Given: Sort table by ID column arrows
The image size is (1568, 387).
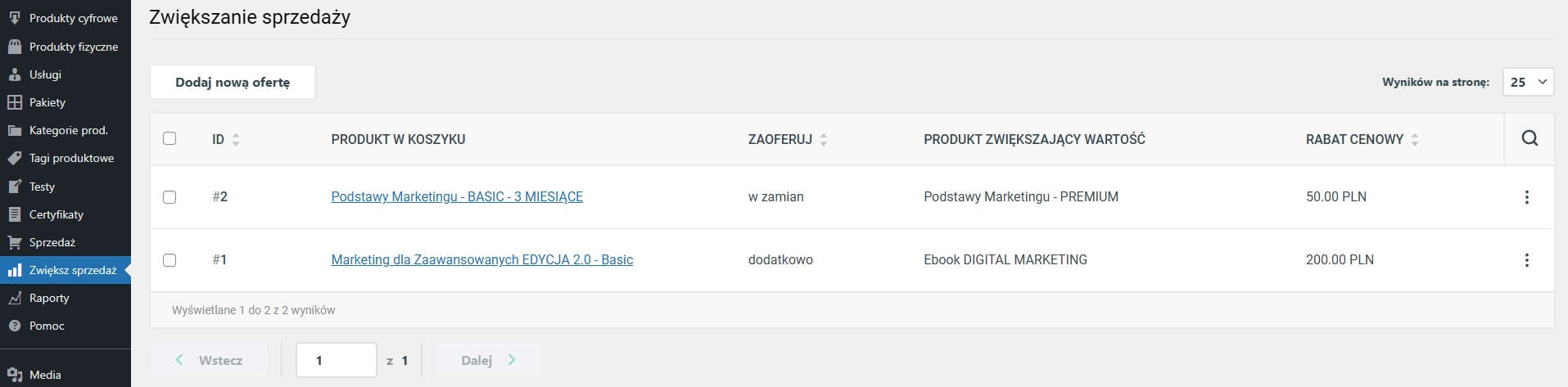Looking at the screenshot, I should point(236,140).
